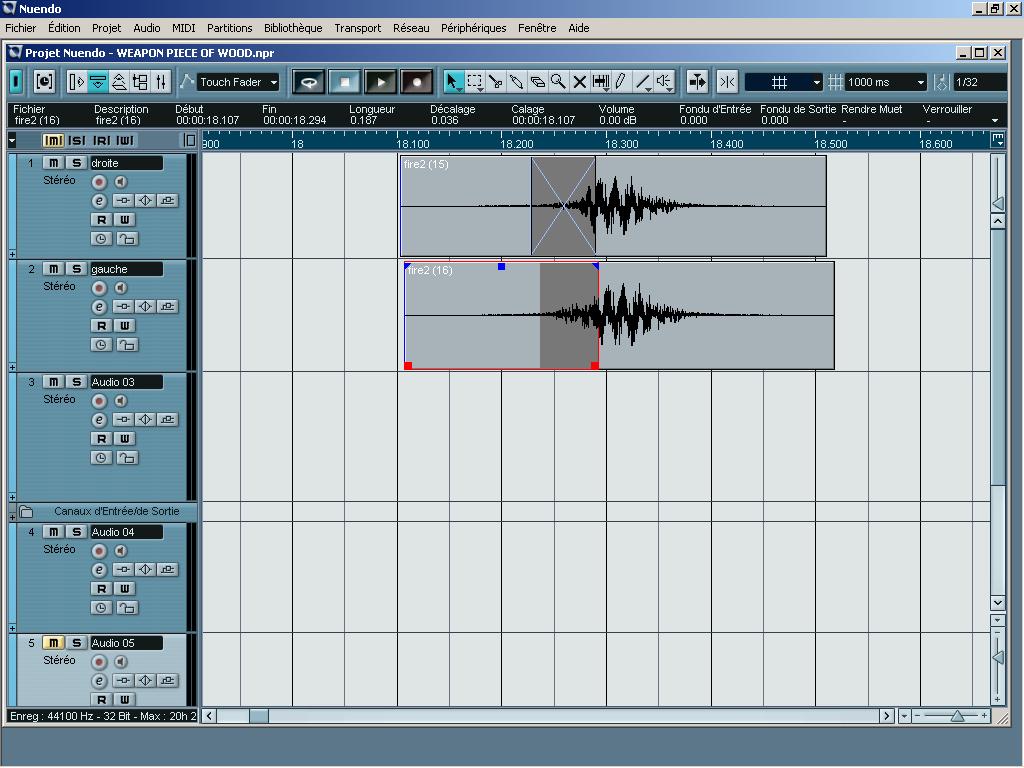Open channel edit settings for droite track
1024x768 pixels.
(x=99, y=201)
